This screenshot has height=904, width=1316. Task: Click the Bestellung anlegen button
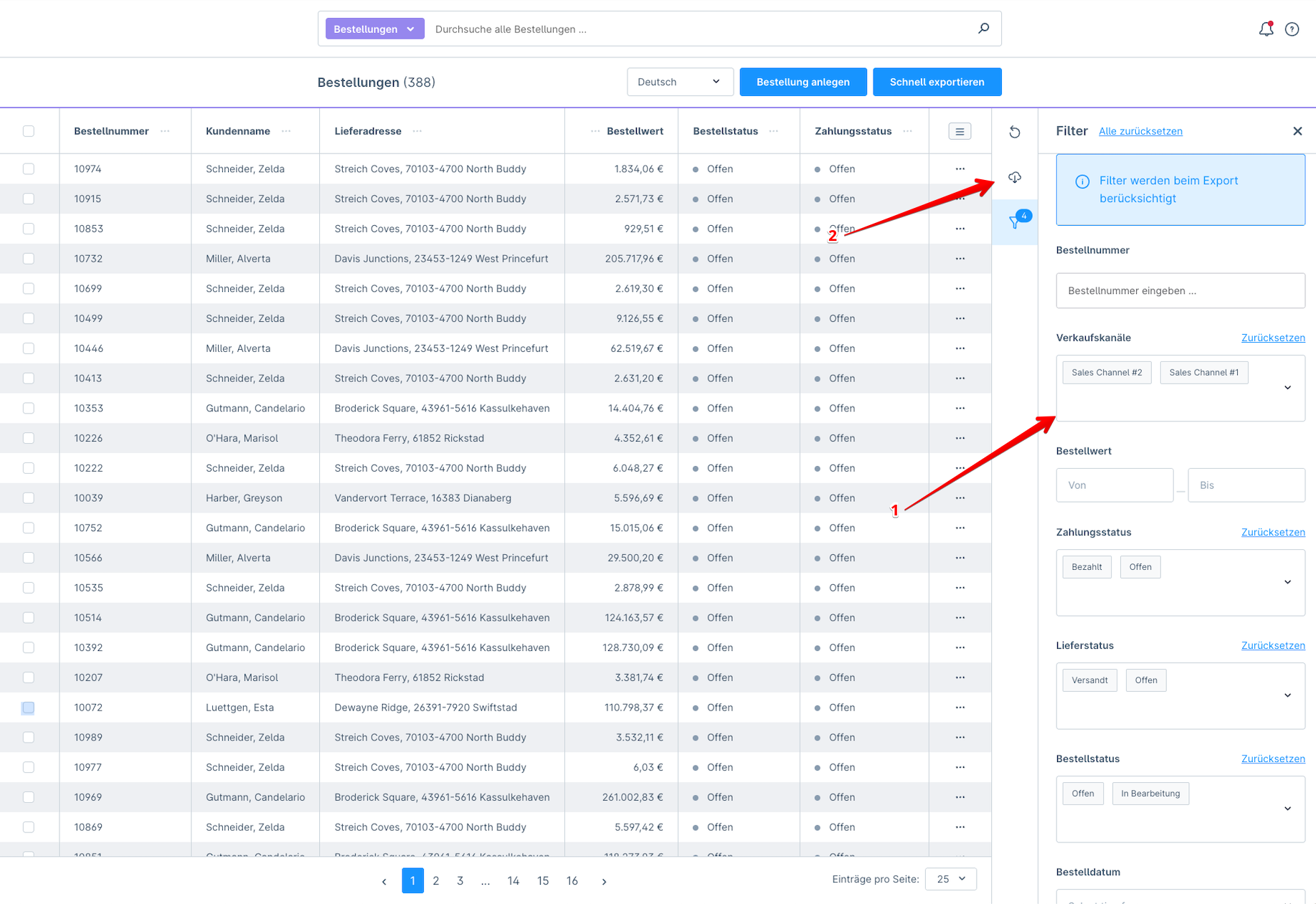coord(803,82)
